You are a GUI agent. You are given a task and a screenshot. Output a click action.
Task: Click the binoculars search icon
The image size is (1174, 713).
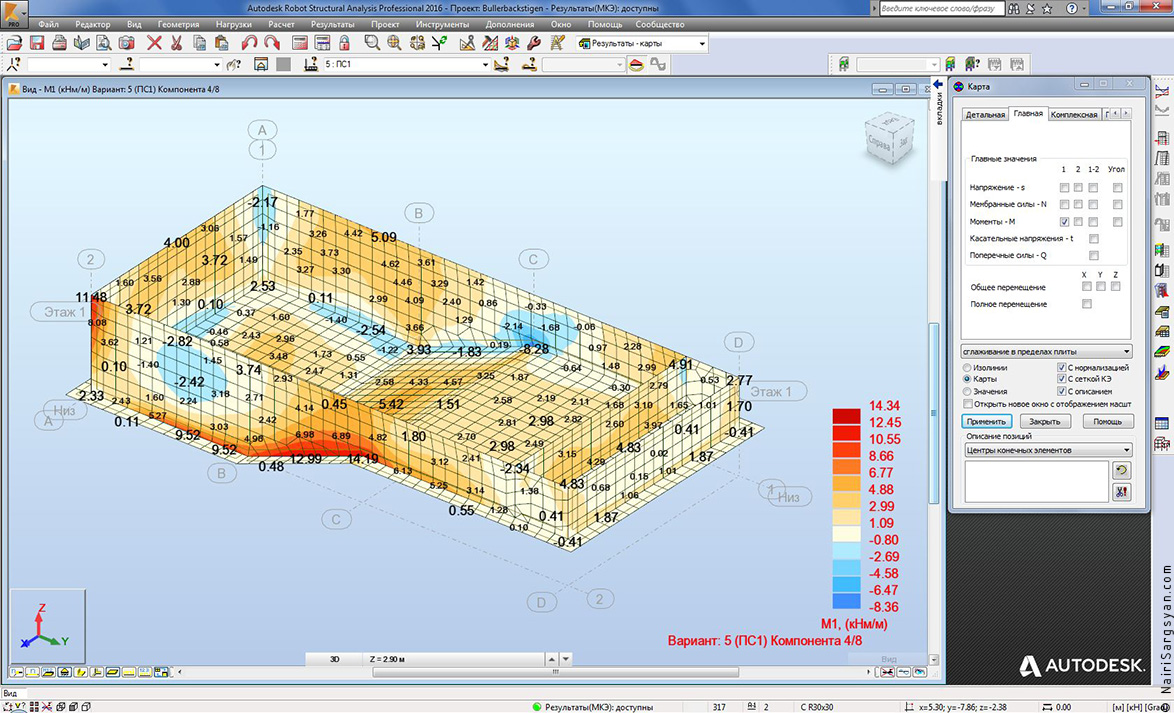[x=1012, y=8]
